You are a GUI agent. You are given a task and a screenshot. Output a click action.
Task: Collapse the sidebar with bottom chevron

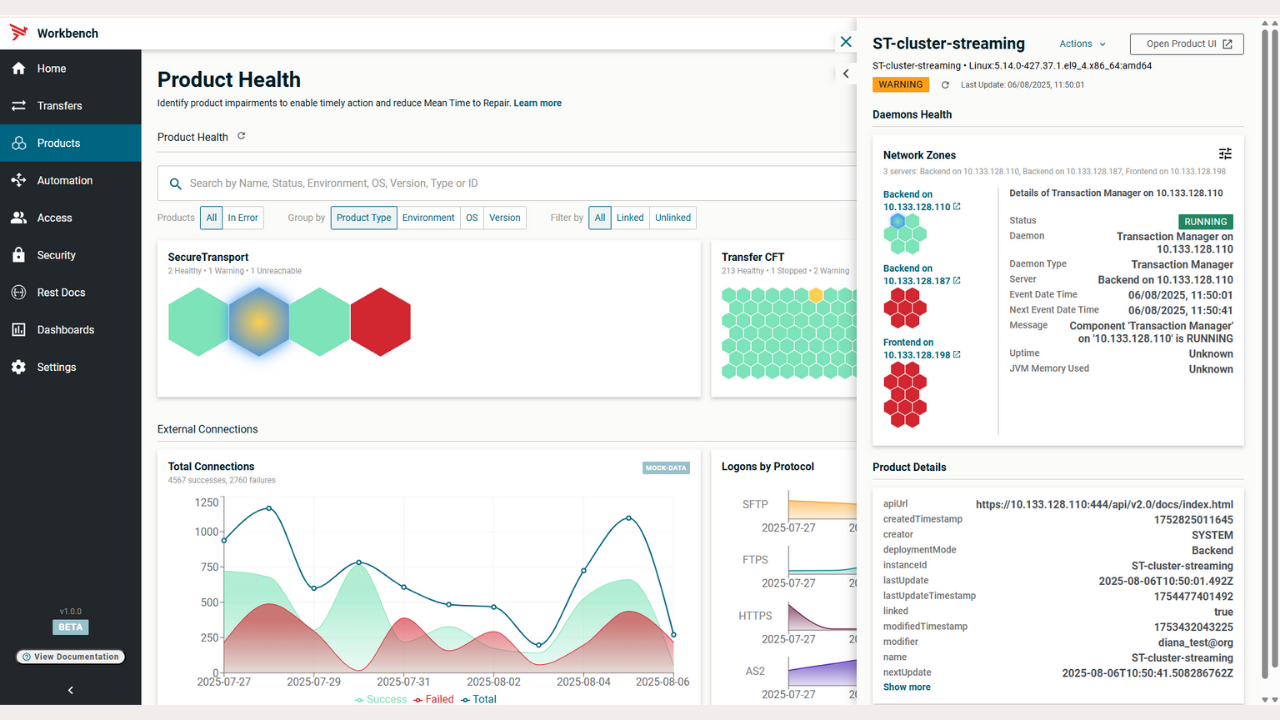click(x=70, y=690)
